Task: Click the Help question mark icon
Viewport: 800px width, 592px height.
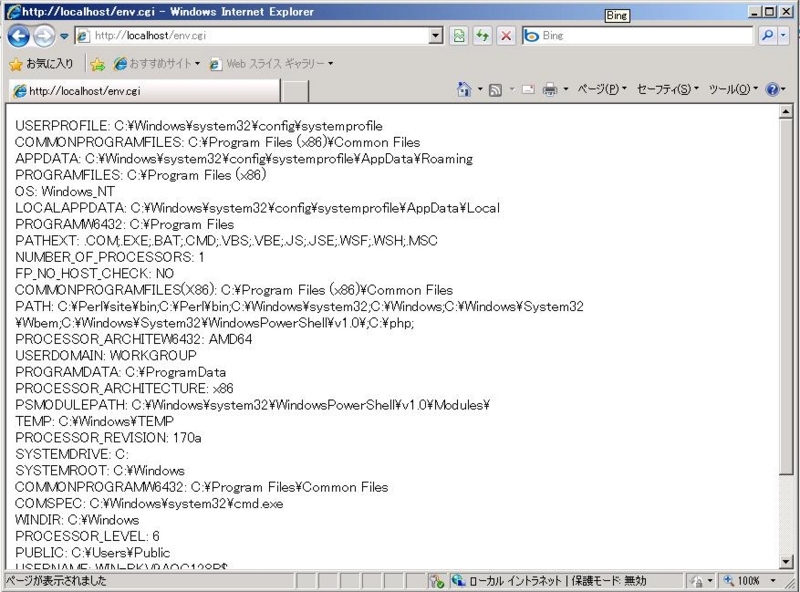Action: tap(770, 88)
